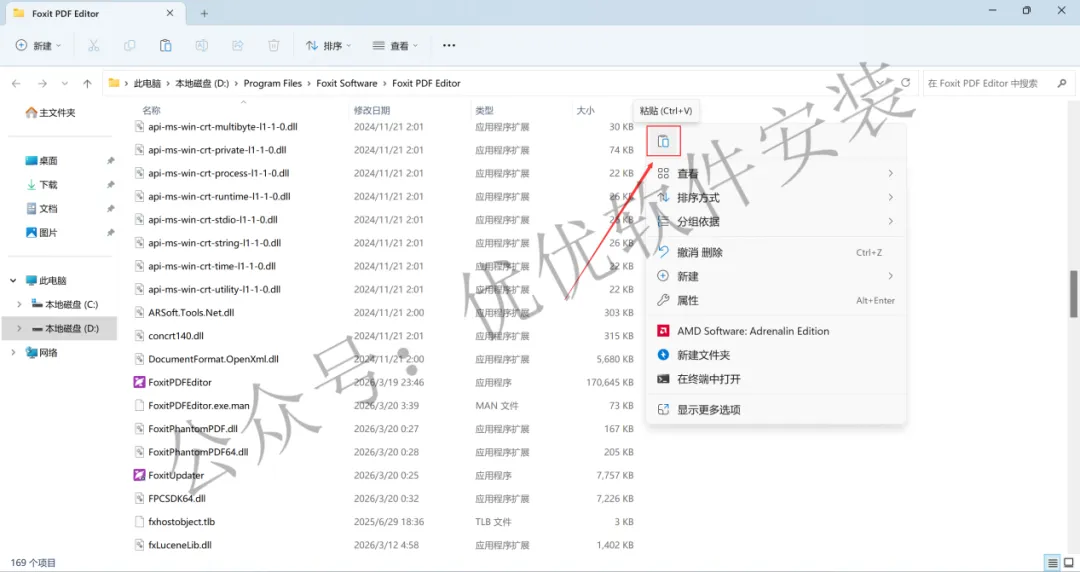Switch to details view icon in status bar
Screen dimensions: 1080x572
pyautogui.click(x=1052, y=562)
